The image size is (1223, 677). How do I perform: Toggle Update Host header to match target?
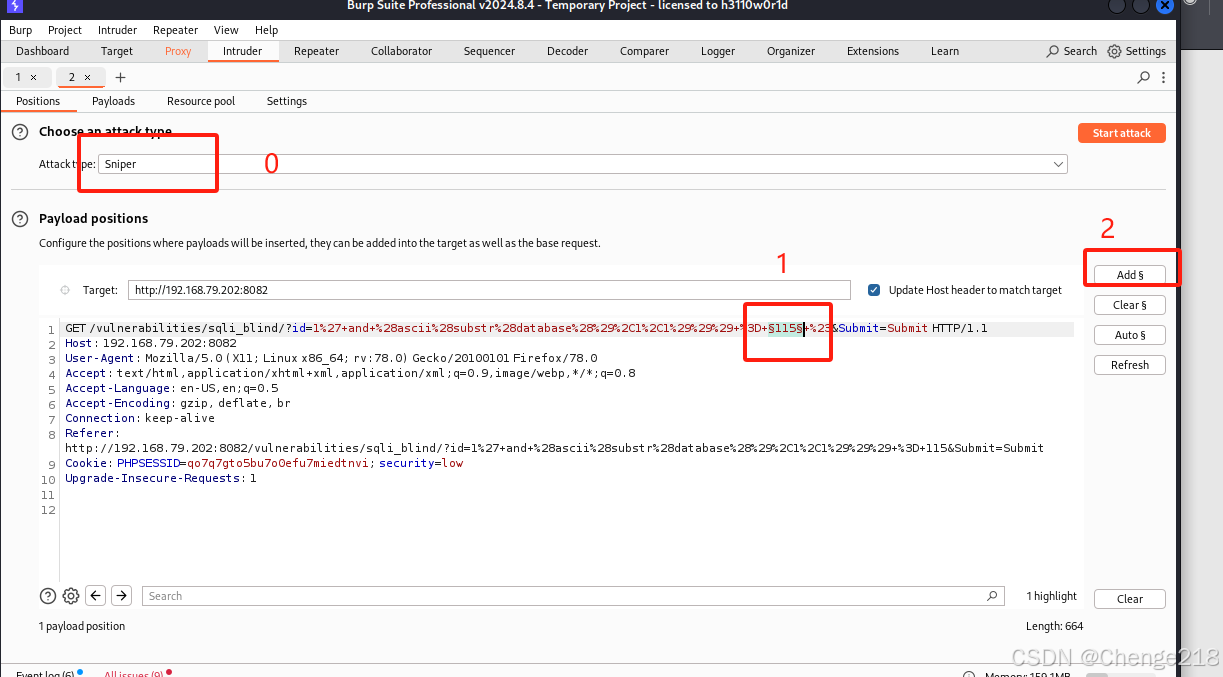(875, 290)
